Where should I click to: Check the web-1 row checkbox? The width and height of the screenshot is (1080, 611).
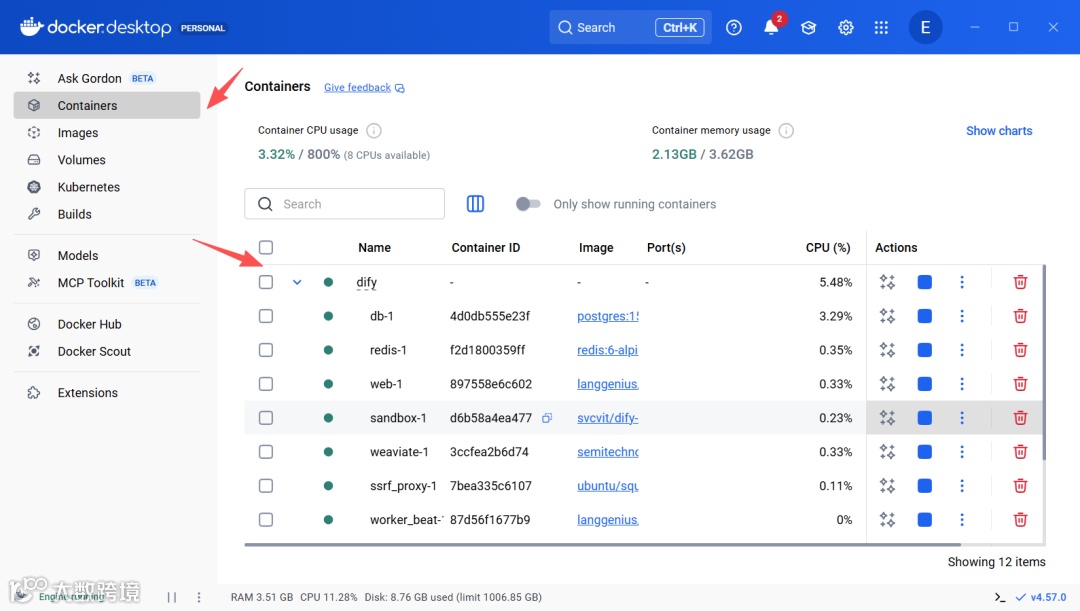pyautogui.click(x=266, y=384)
